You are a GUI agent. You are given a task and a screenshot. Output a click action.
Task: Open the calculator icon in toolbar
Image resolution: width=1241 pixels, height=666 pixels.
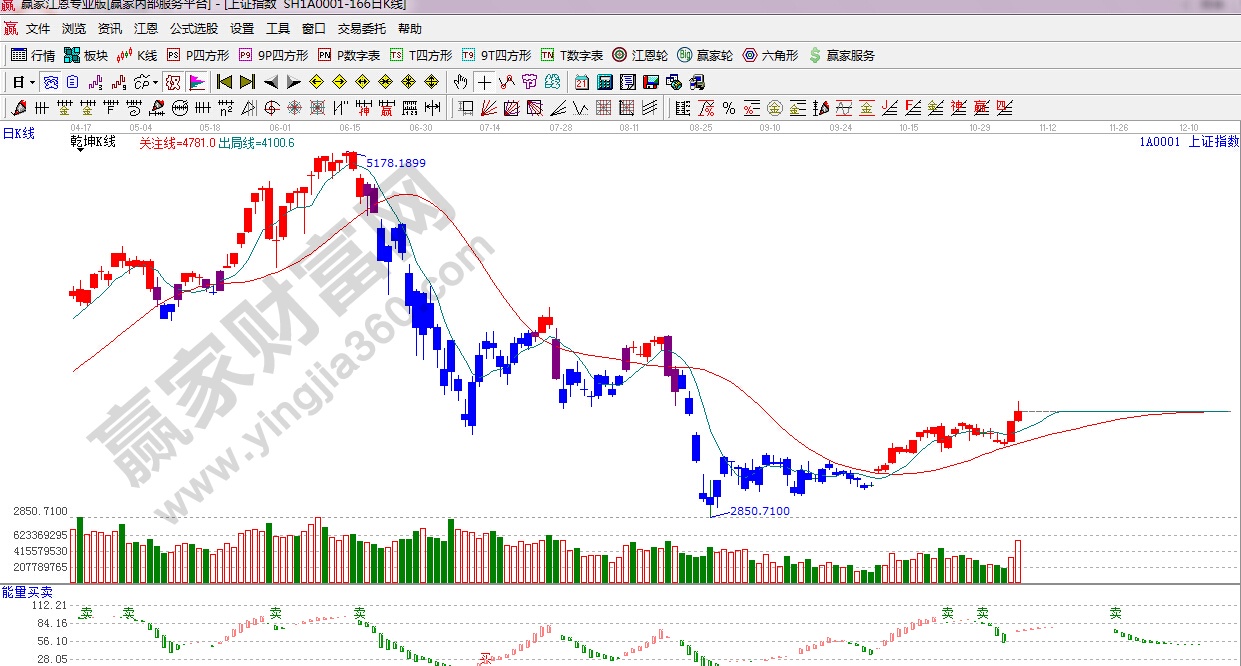pos(604,82)
